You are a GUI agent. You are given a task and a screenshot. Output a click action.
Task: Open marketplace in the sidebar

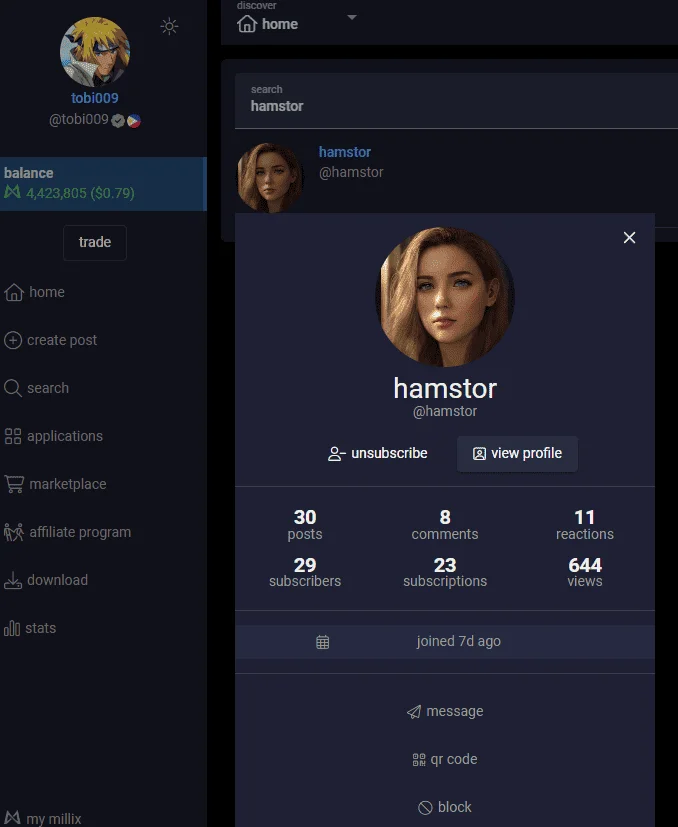pyautogui.click(x=55, y=484)
